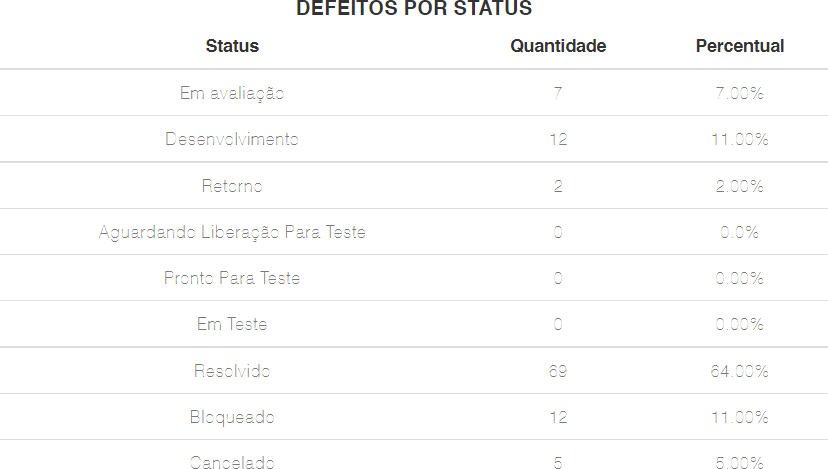The height and width of the screenshot is (469, 828).
Task: Select the DEFEITOS POR STATUS table title
Action: [x=414, y=9]
